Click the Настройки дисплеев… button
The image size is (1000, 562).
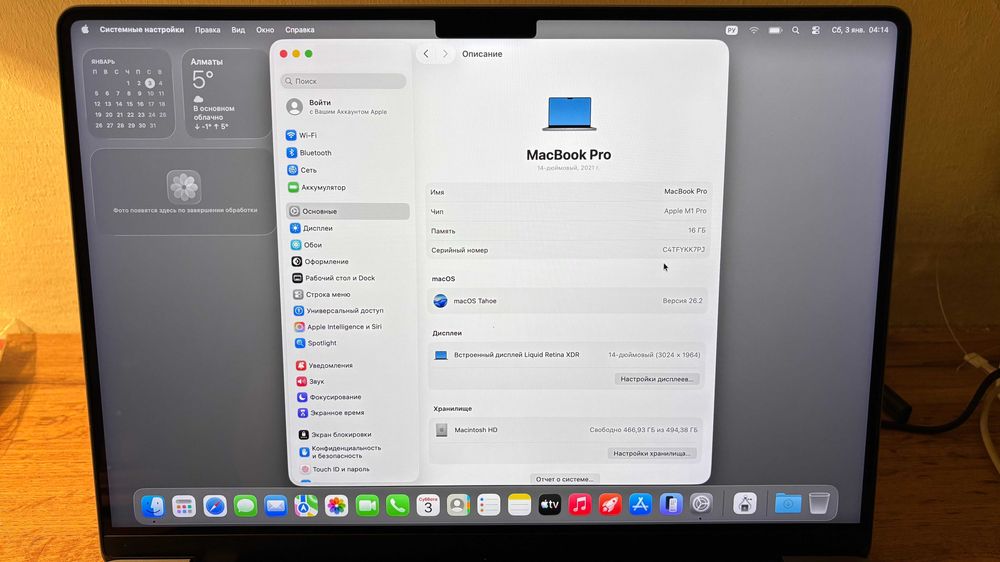[x=656, y=379]
